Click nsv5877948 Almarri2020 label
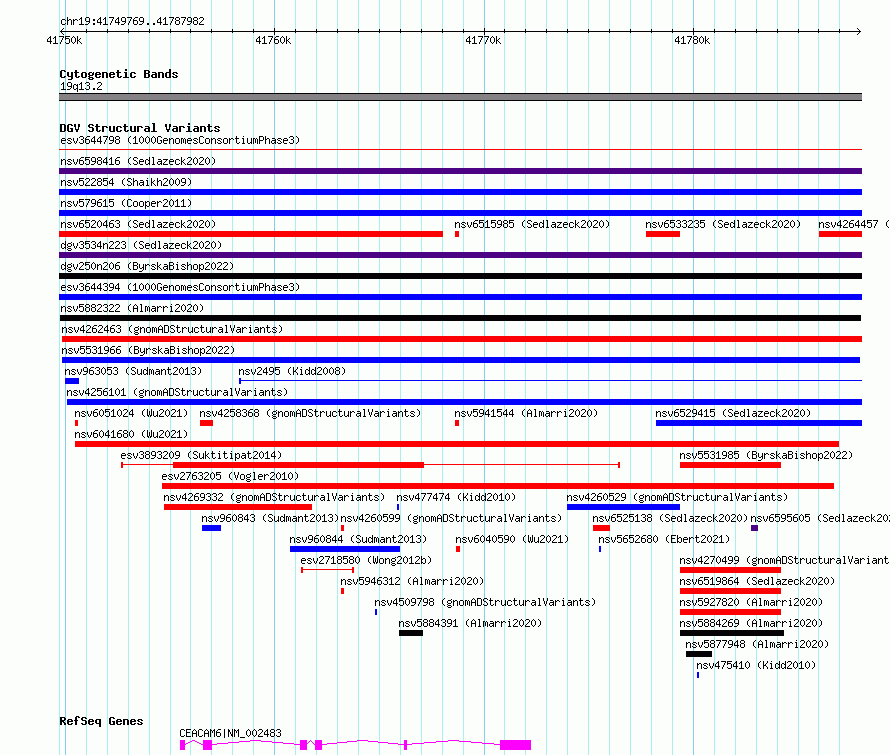 tap(757, 644)
